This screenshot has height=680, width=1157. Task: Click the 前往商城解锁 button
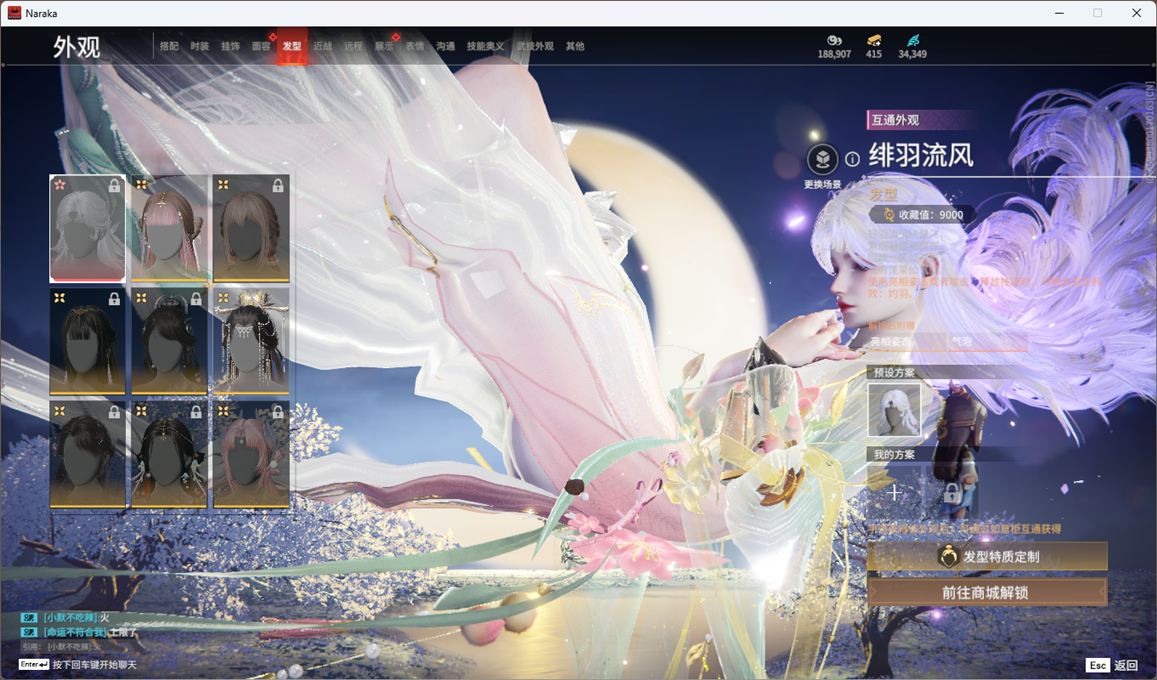click(987, 592)
